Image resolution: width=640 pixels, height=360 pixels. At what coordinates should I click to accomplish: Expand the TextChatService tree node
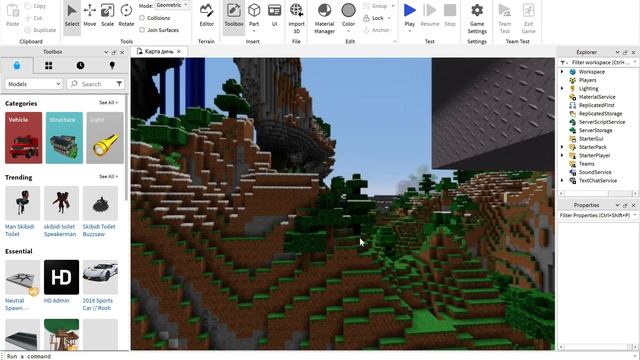click(x=562, y=180)
